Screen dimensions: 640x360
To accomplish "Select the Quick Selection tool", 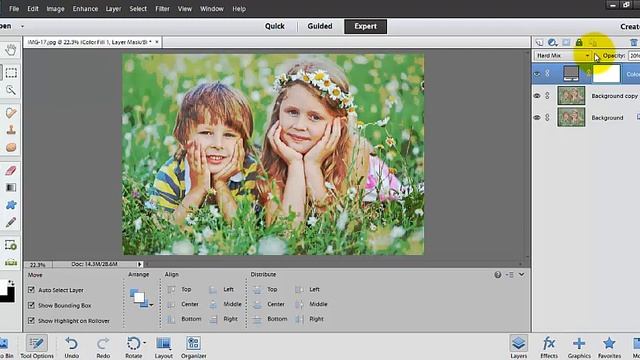I will [x=11, y=90].
